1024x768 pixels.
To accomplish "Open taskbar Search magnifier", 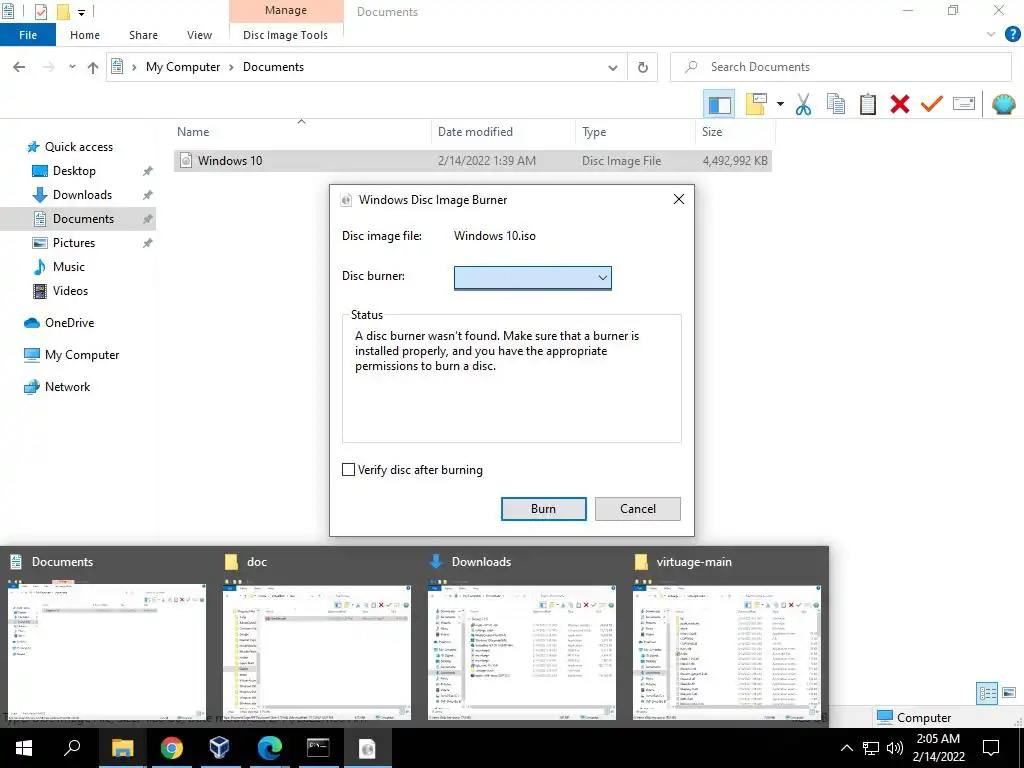I will tap(72, 748).
